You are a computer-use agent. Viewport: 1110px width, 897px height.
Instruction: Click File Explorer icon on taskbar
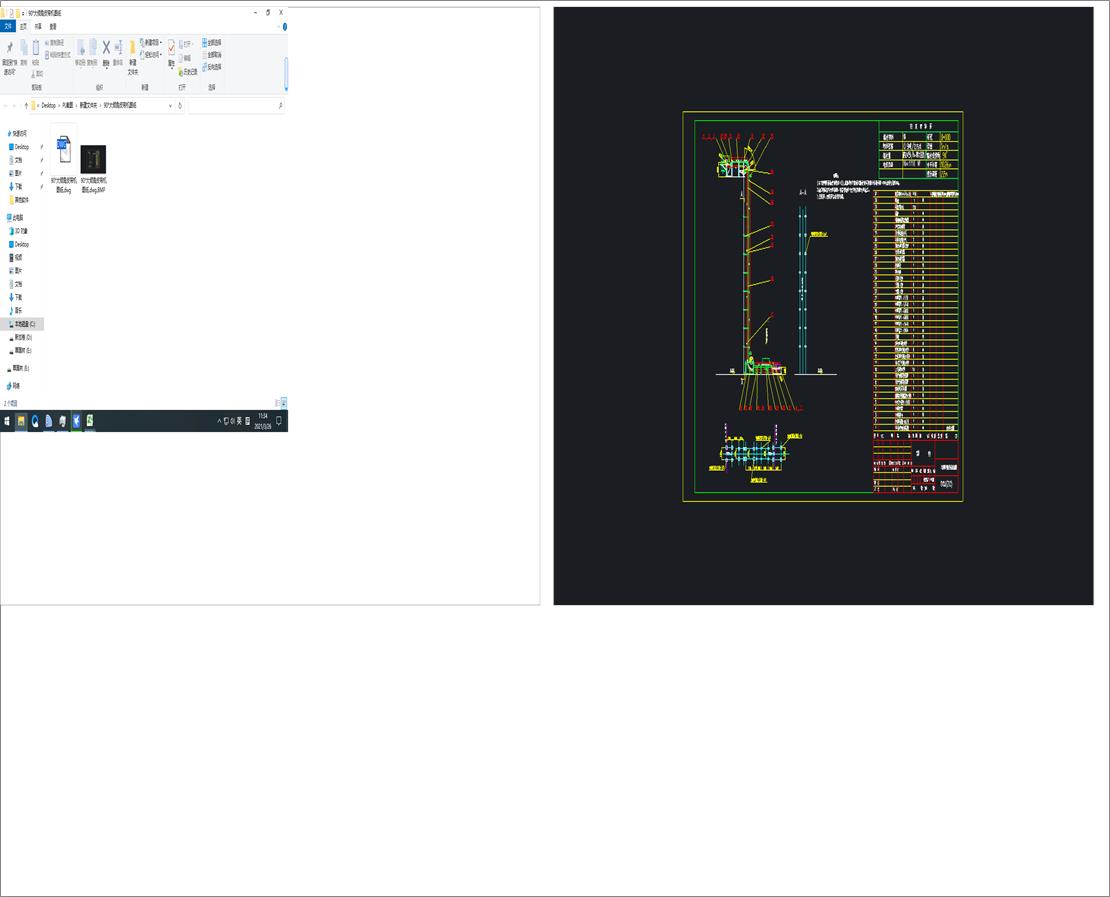21,421
